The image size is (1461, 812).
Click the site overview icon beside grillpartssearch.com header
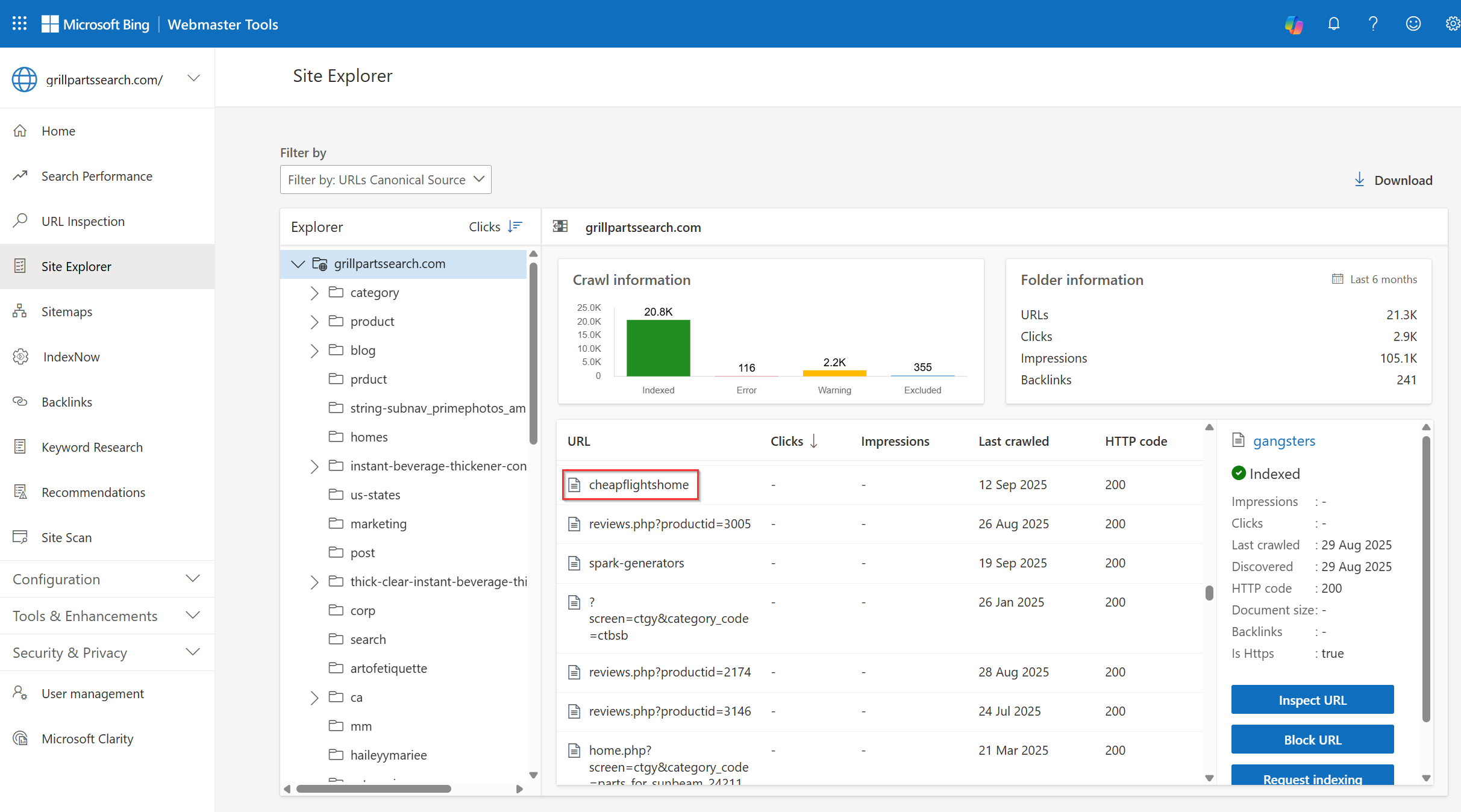click(x=560, y=226)
